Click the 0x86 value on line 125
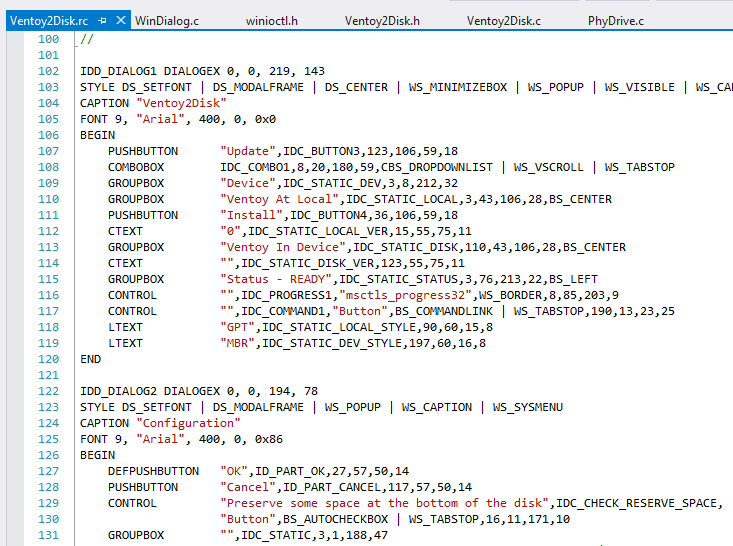The height and width of the screenshot is (546, 733). 269,439
